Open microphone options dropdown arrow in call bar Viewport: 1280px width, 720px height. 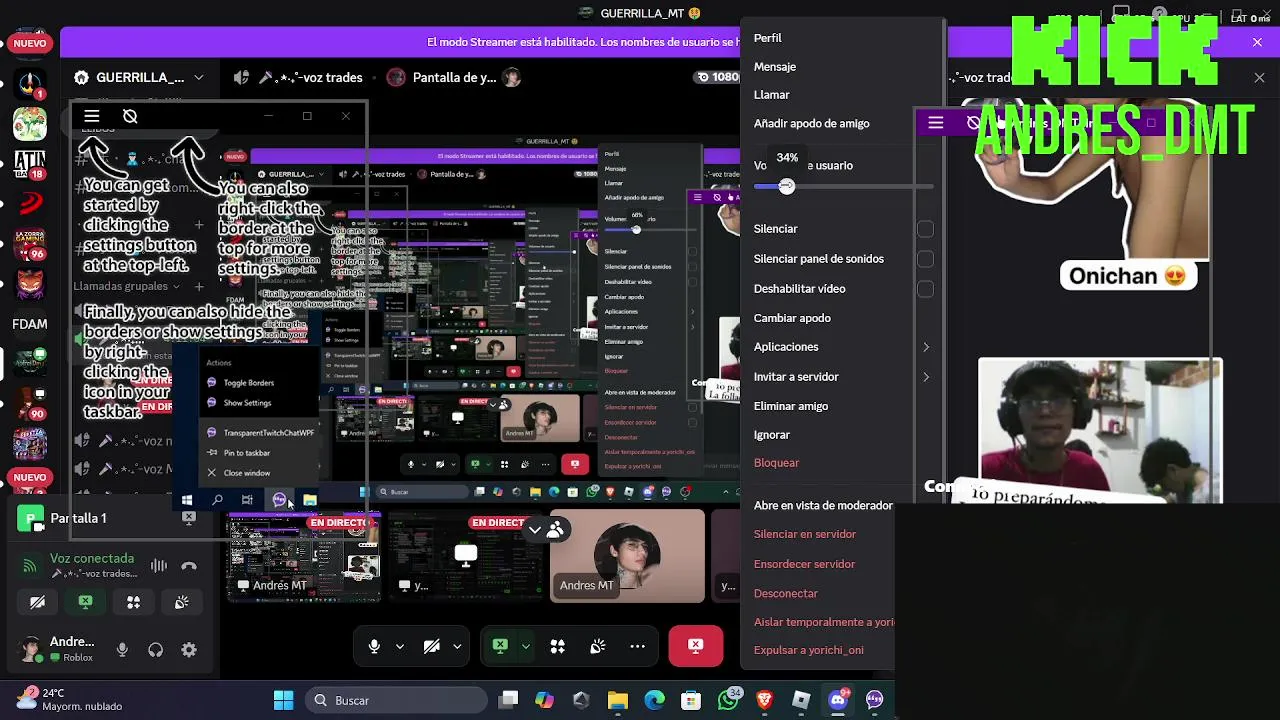tap(400, 647)
